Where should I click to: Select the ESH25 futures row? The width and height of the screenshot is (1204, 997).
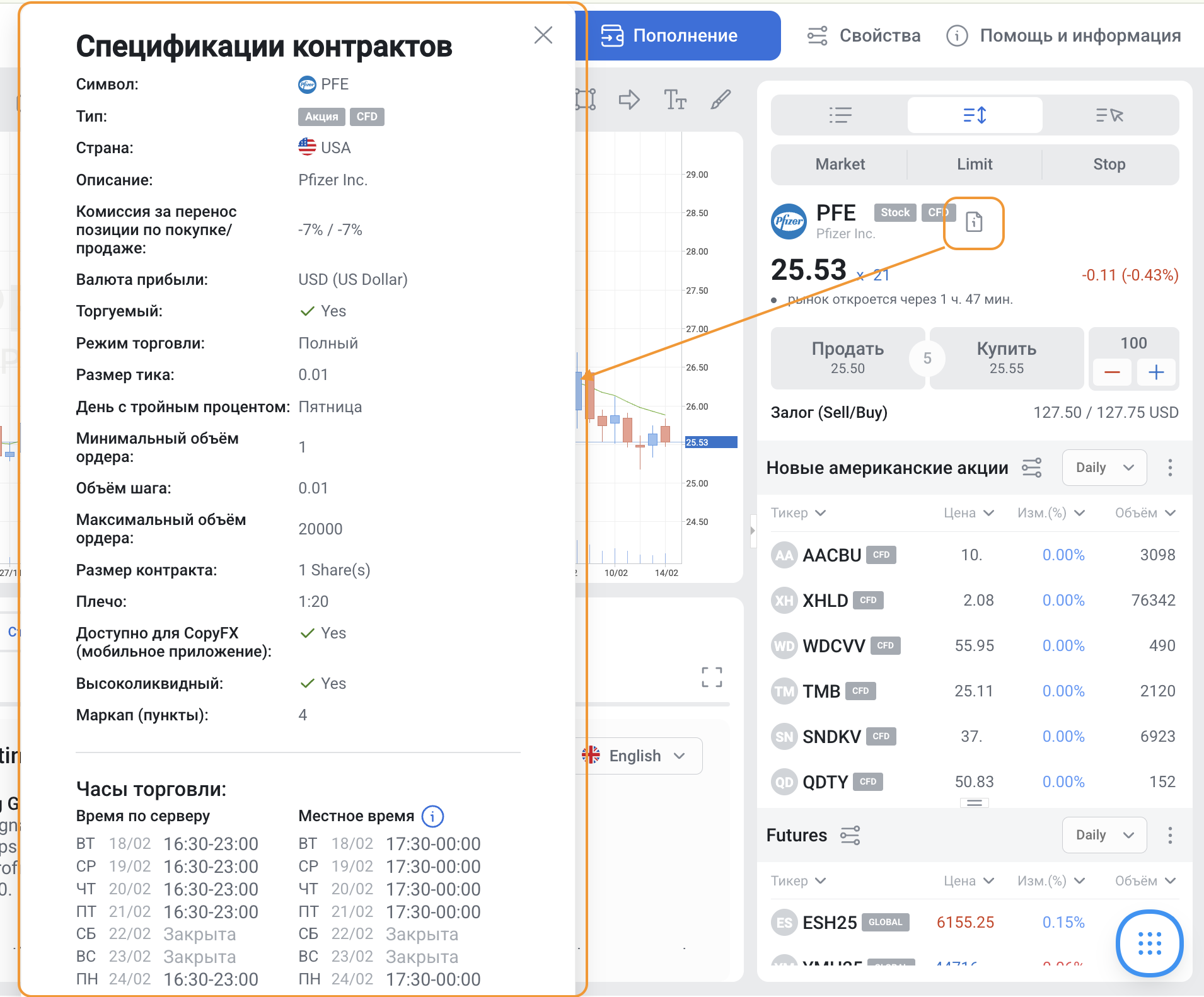point(974,923)
